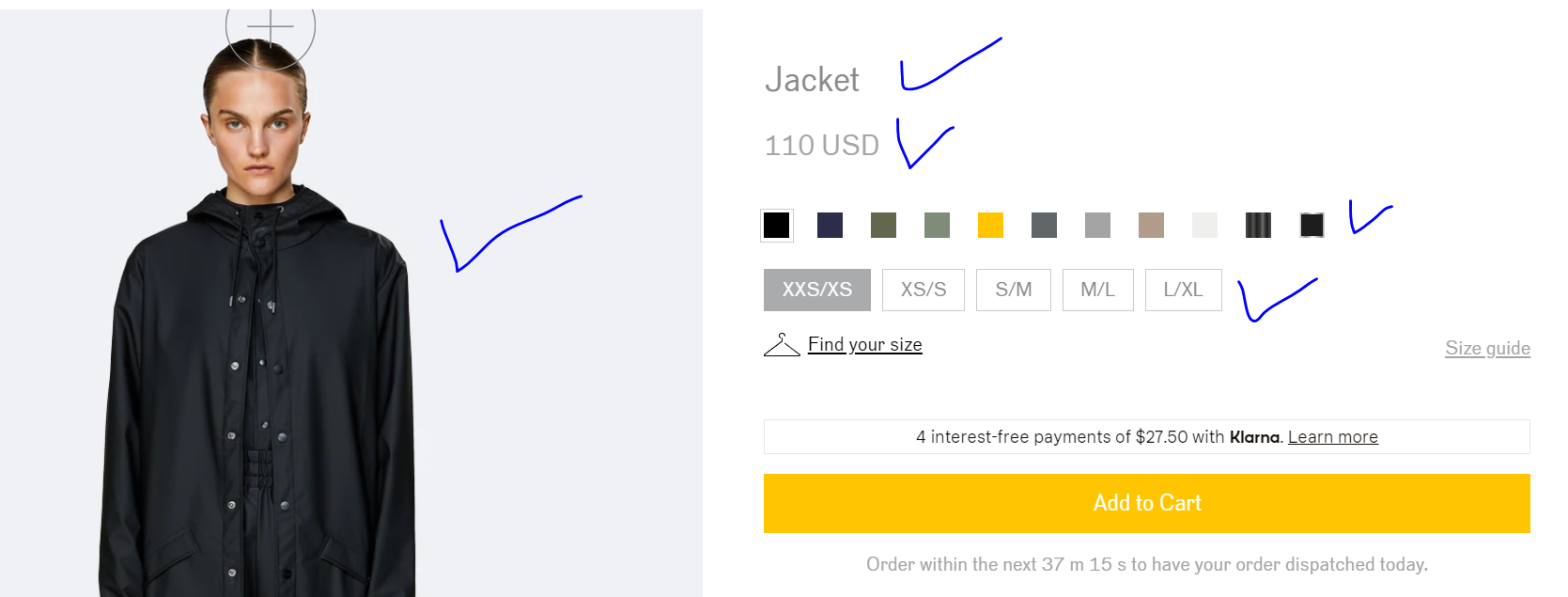Select the black color swatch
Screen dimensions: 1568x597
coord(777,226)
